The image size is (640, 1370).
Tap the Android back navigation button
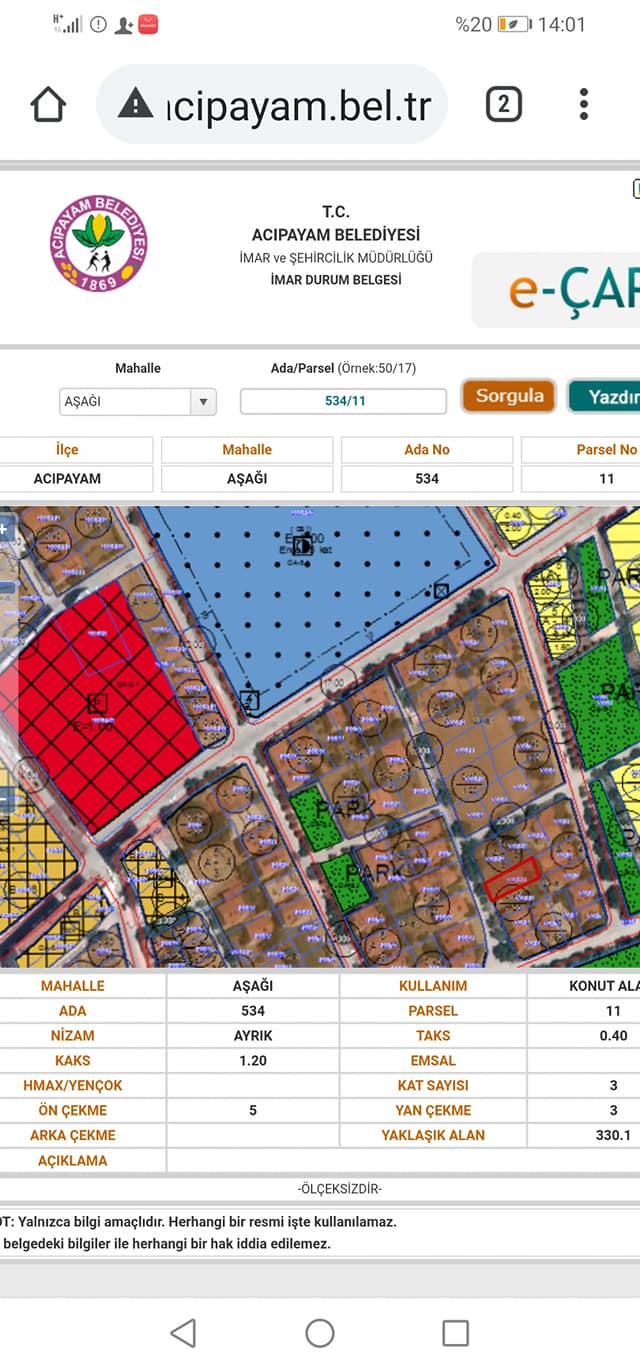point(183,1332)
